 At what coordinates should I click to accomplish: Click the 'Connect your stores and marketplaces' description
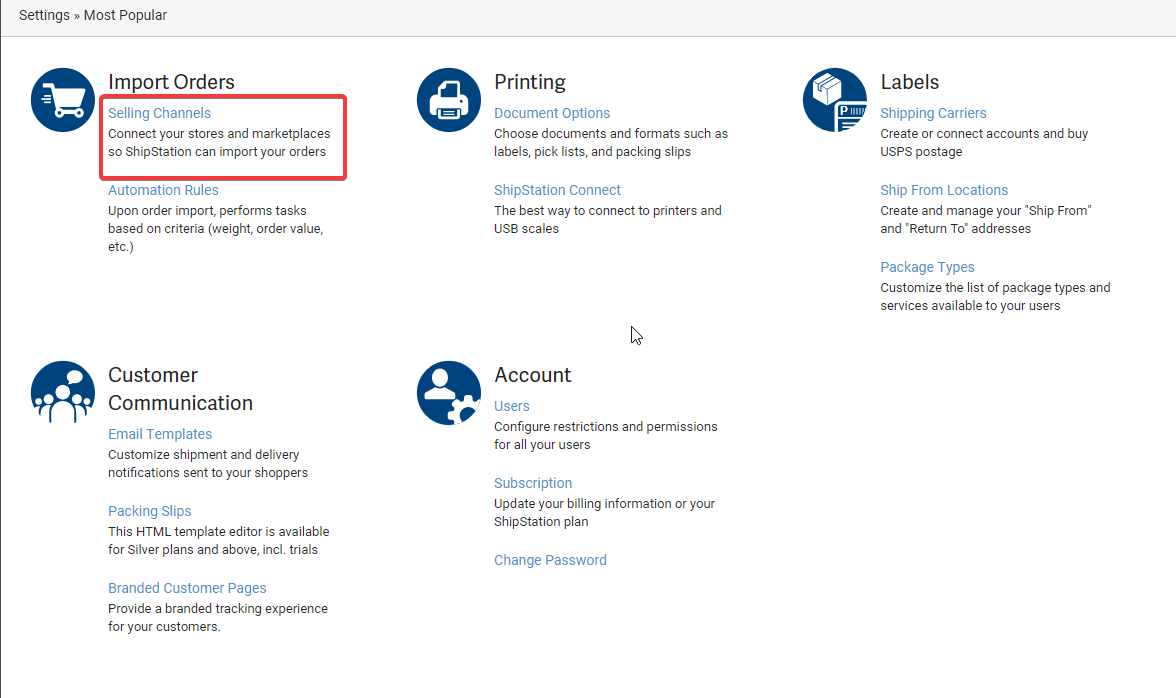click(x=219, y=142)
